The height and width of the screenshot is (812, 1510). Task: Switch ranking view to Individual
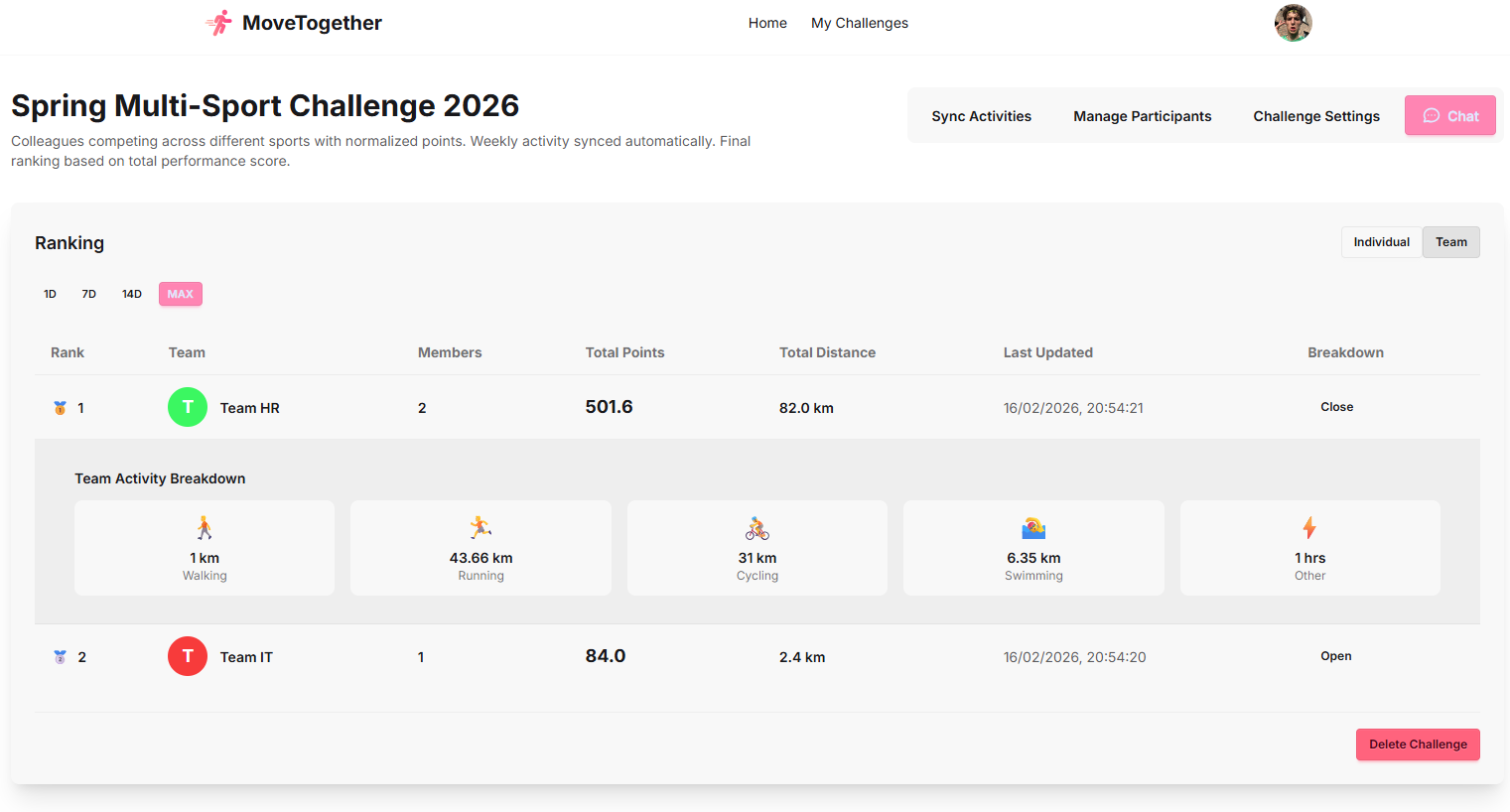pos(1381,241)
